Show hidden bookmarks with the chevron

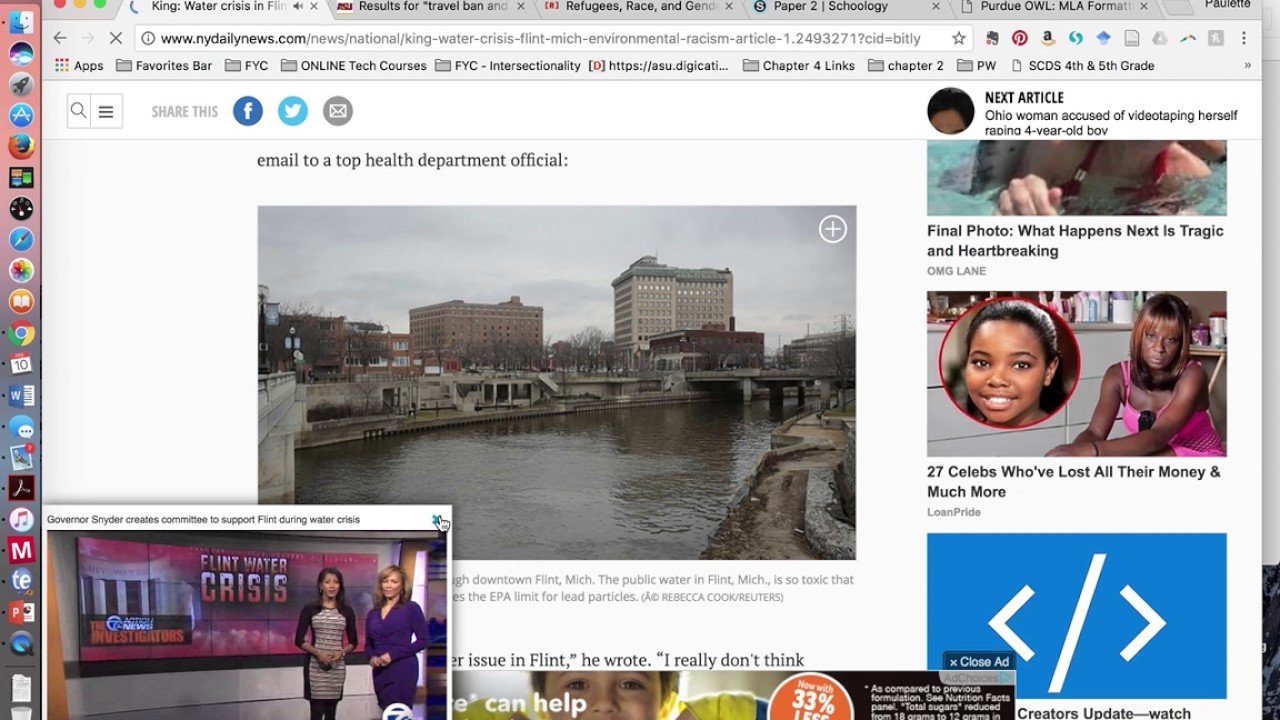1247,66
